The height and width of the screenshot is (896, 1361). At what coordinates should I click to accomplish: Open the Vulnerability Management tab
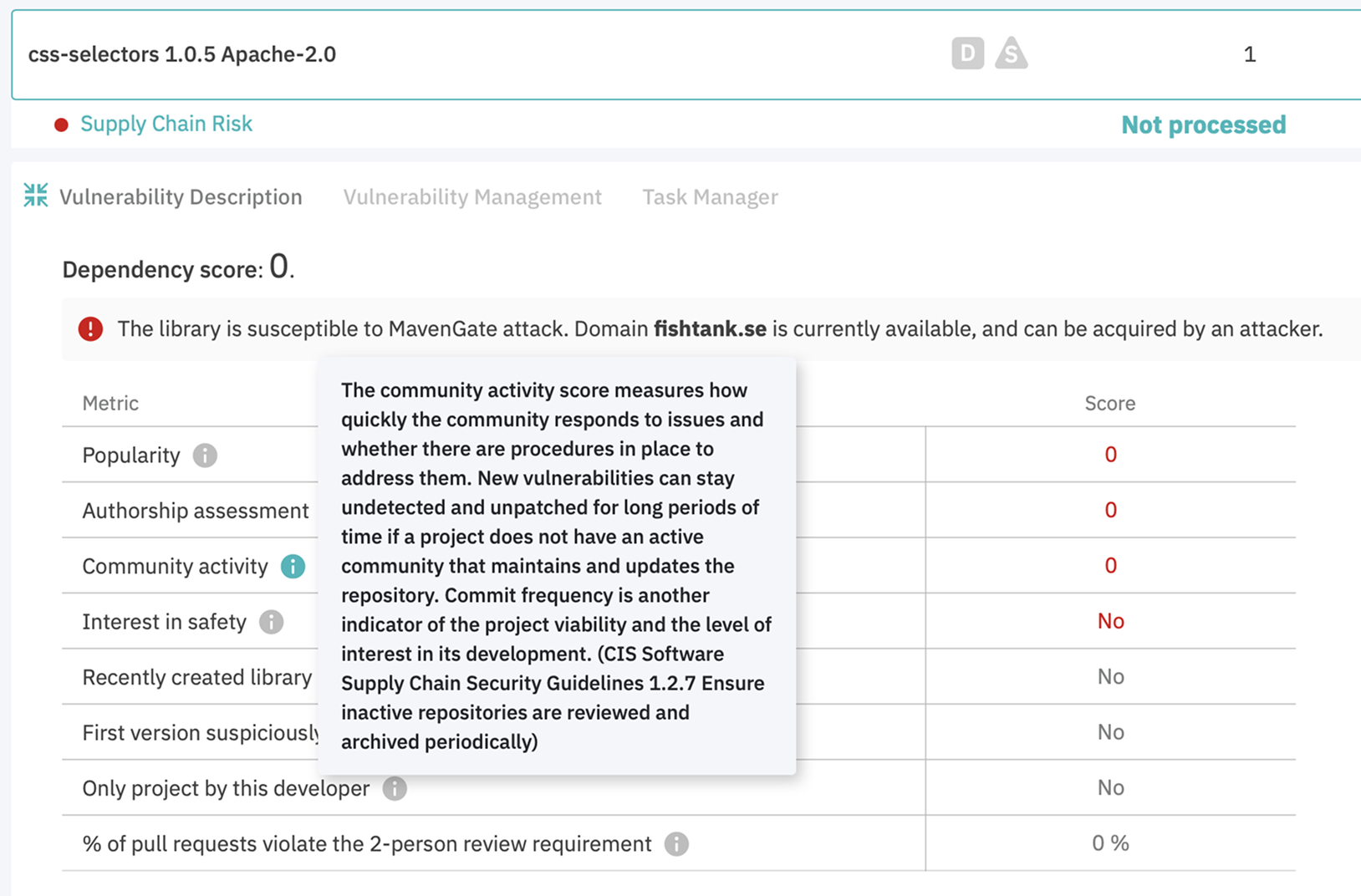tap(472, 196)
